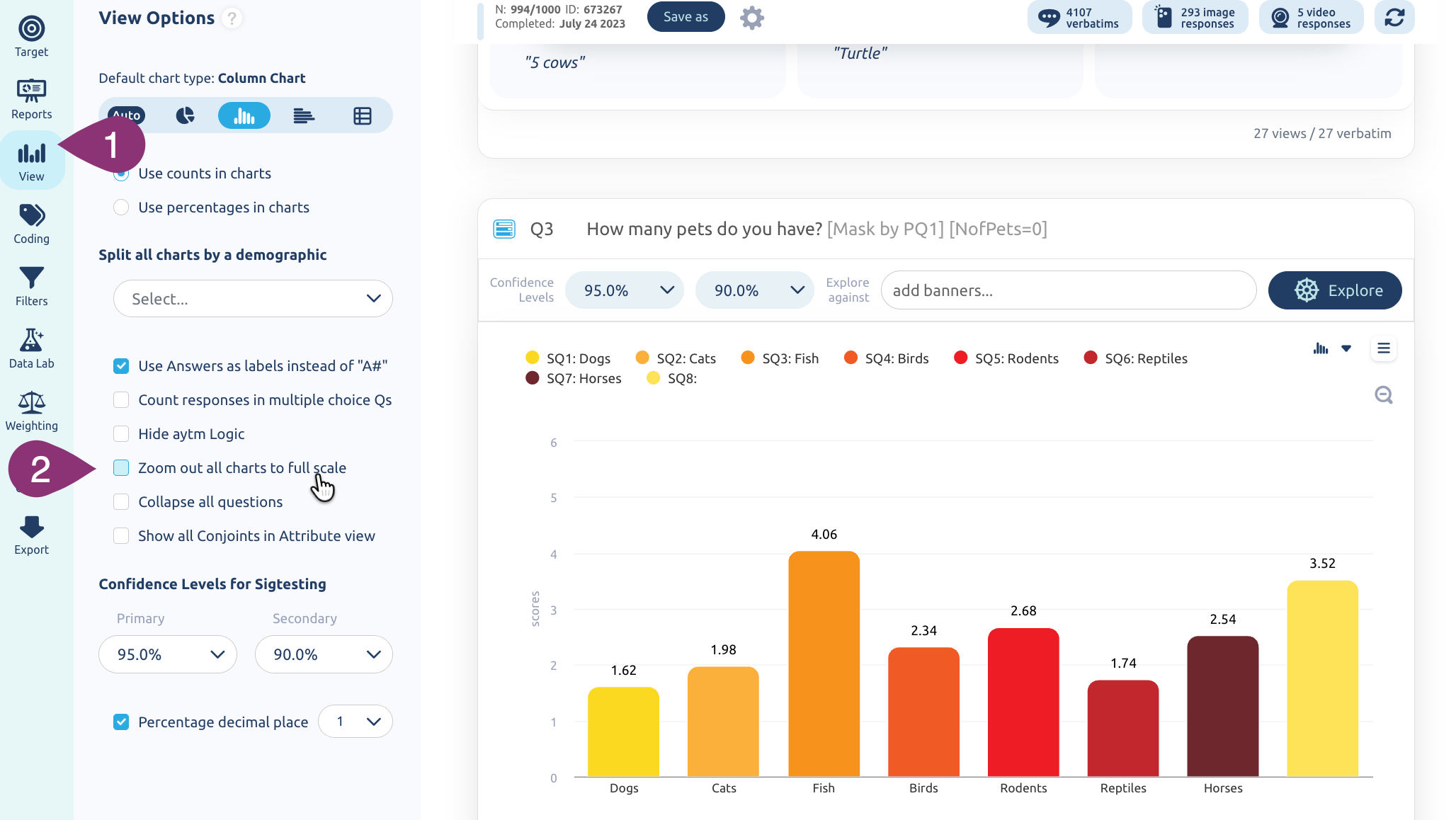Screen dimensions: 1456x820
Task: Click the Q3 question type icon
Action: click(x=504, y=229)
